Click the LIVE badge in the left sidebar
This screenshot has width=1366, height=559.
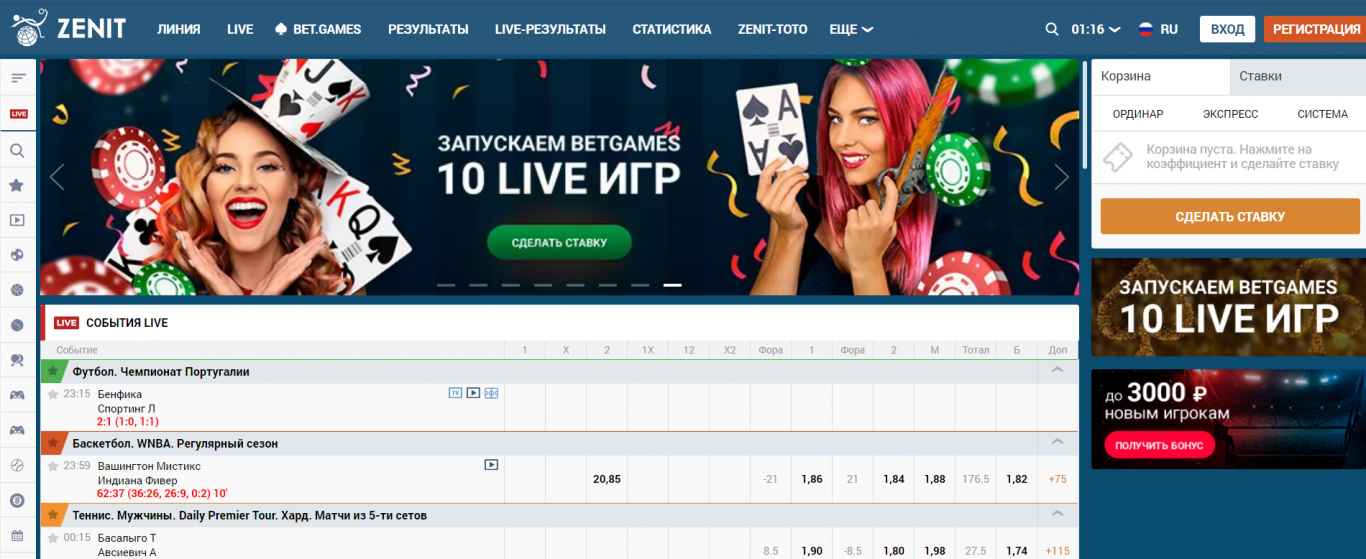[x=18, y=114]
